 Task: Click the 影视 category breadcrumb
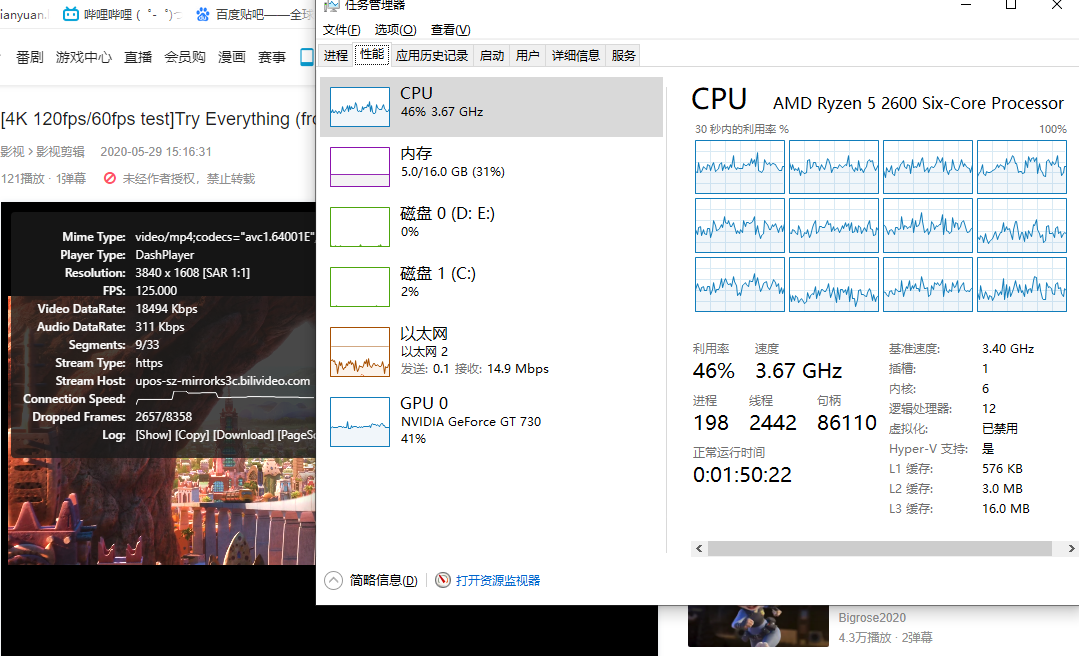tap(12, 151)
